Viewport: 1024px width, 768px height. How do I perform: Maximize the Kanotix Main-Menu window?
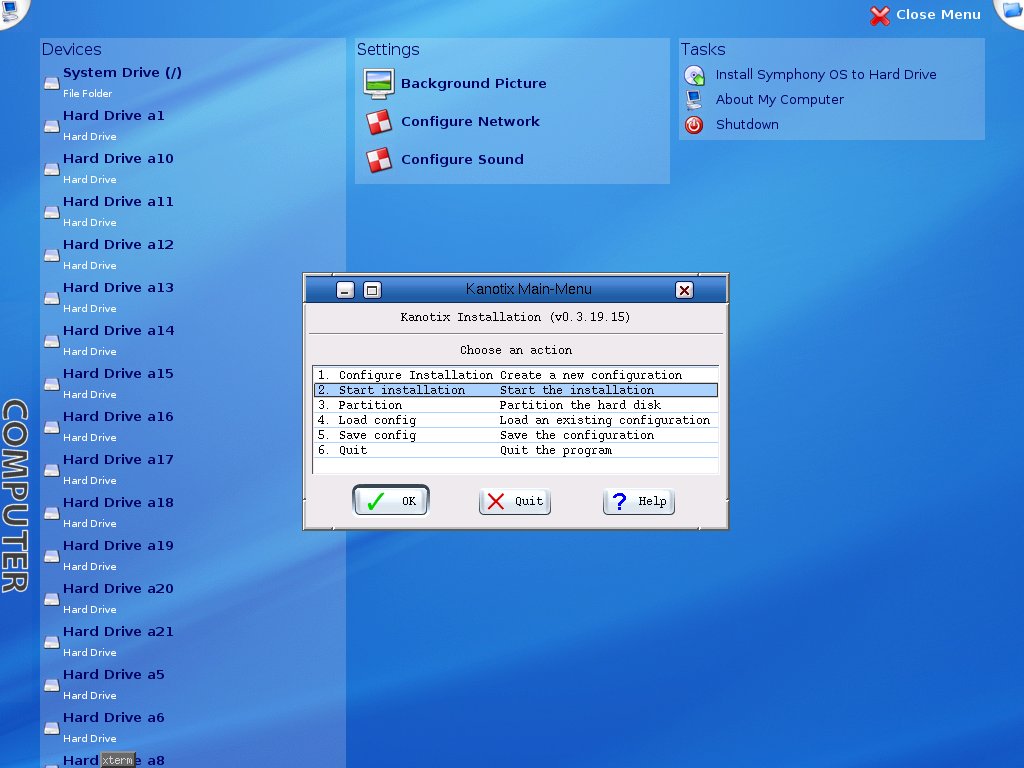pyautogui.click(x=372, y=290)
